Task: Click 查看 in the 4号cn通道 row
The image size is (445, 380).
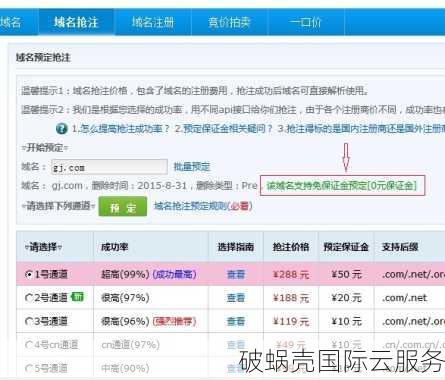Action: tap(236, 345)
